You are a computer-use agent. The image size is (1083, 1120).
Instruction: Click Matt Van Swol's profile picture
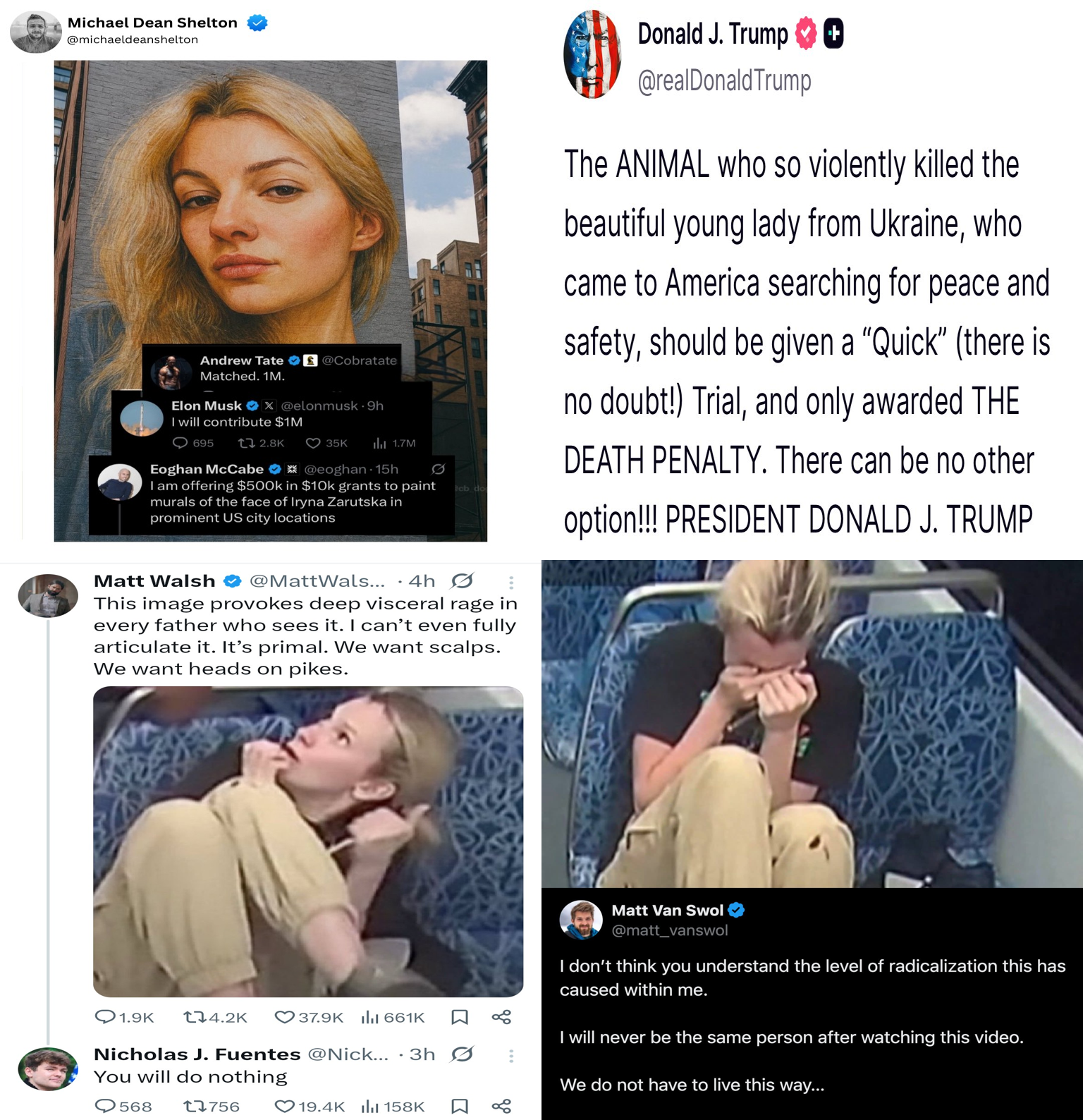pos(581,920)
